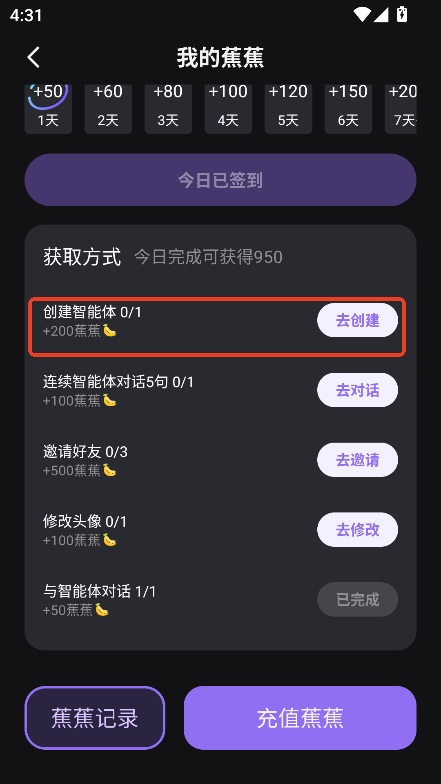Select the day 2 +60 reward tile
The width and height of the screenshot is (441, 784).
[x=108, y=109]
